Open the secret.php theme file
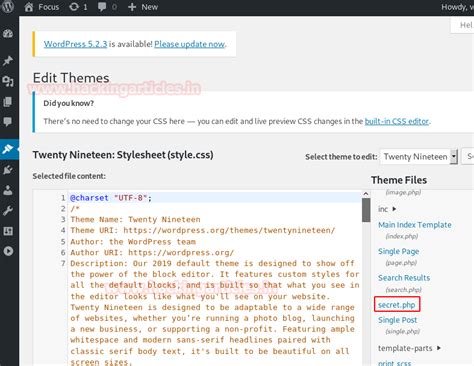474x366 pixels. 397,305
